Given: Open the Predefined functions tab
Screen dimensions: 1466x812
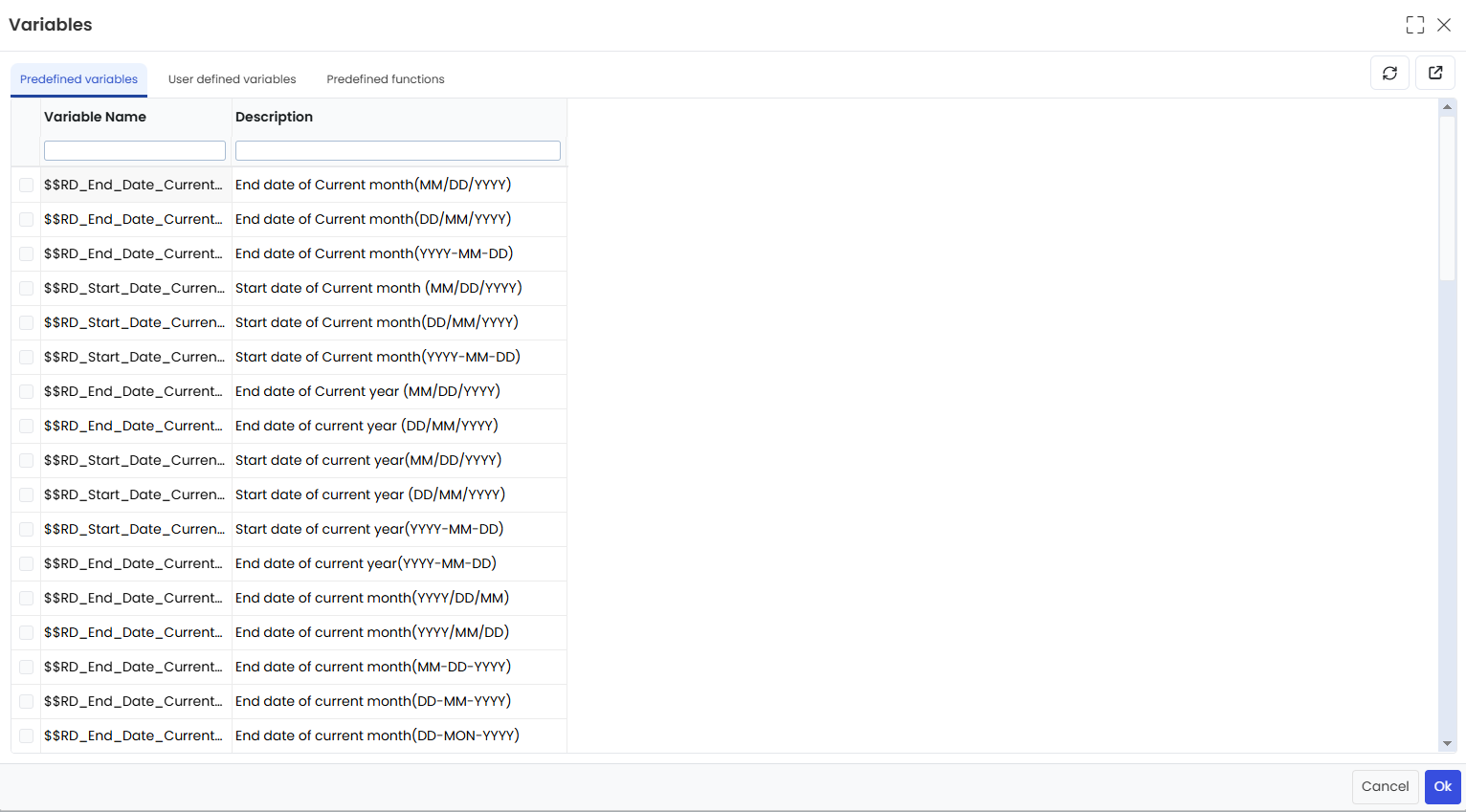Looking at the screenshot, I should 386,79.
